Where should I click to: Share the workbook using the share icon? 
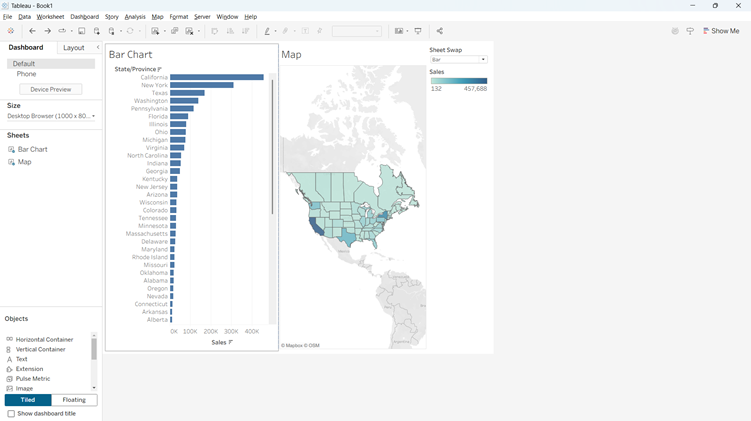click(440, 31)
